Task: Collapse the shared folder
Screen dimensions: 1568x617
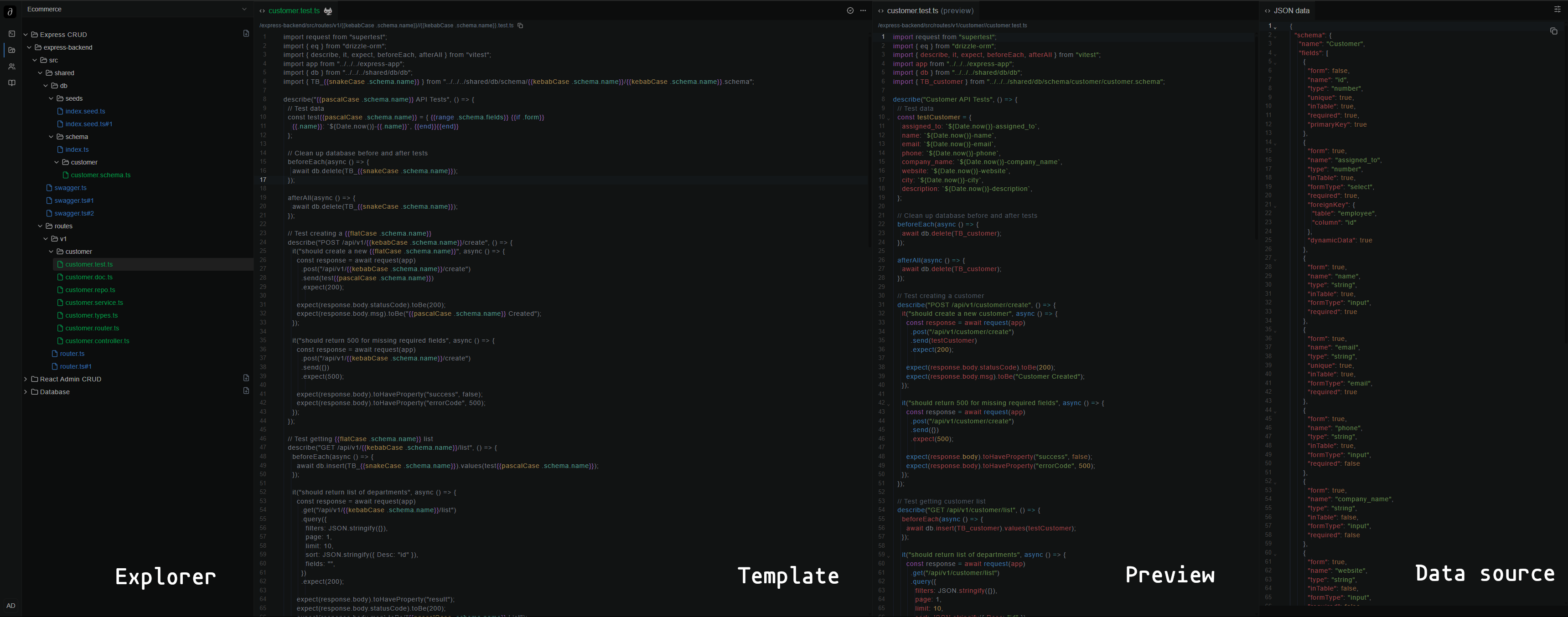Action: point(40,73)
